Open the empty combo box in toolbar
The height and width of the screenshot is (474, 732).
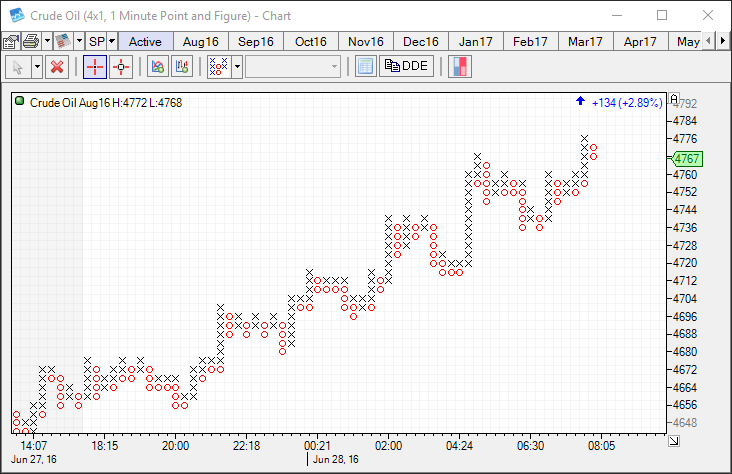pos(293,67)
